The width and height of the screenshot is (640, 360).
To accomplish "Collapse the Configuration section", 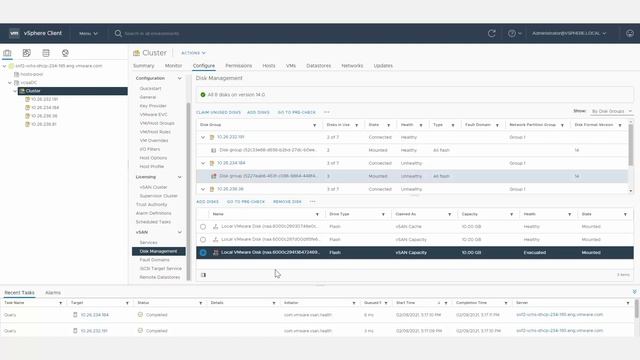I will (x=180, y=78).
